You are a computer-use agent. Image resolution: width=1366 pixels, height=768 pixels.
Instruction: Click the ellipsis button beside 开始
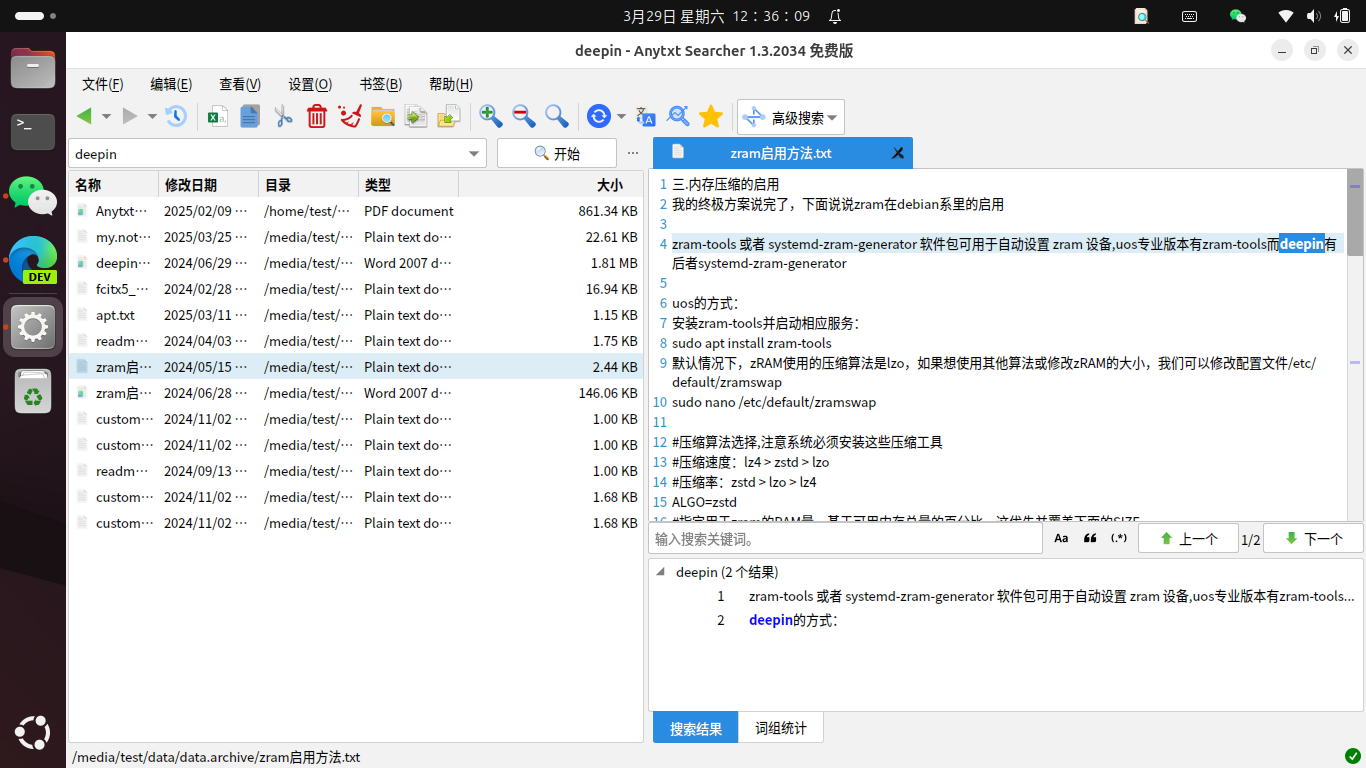pos(632,153)
